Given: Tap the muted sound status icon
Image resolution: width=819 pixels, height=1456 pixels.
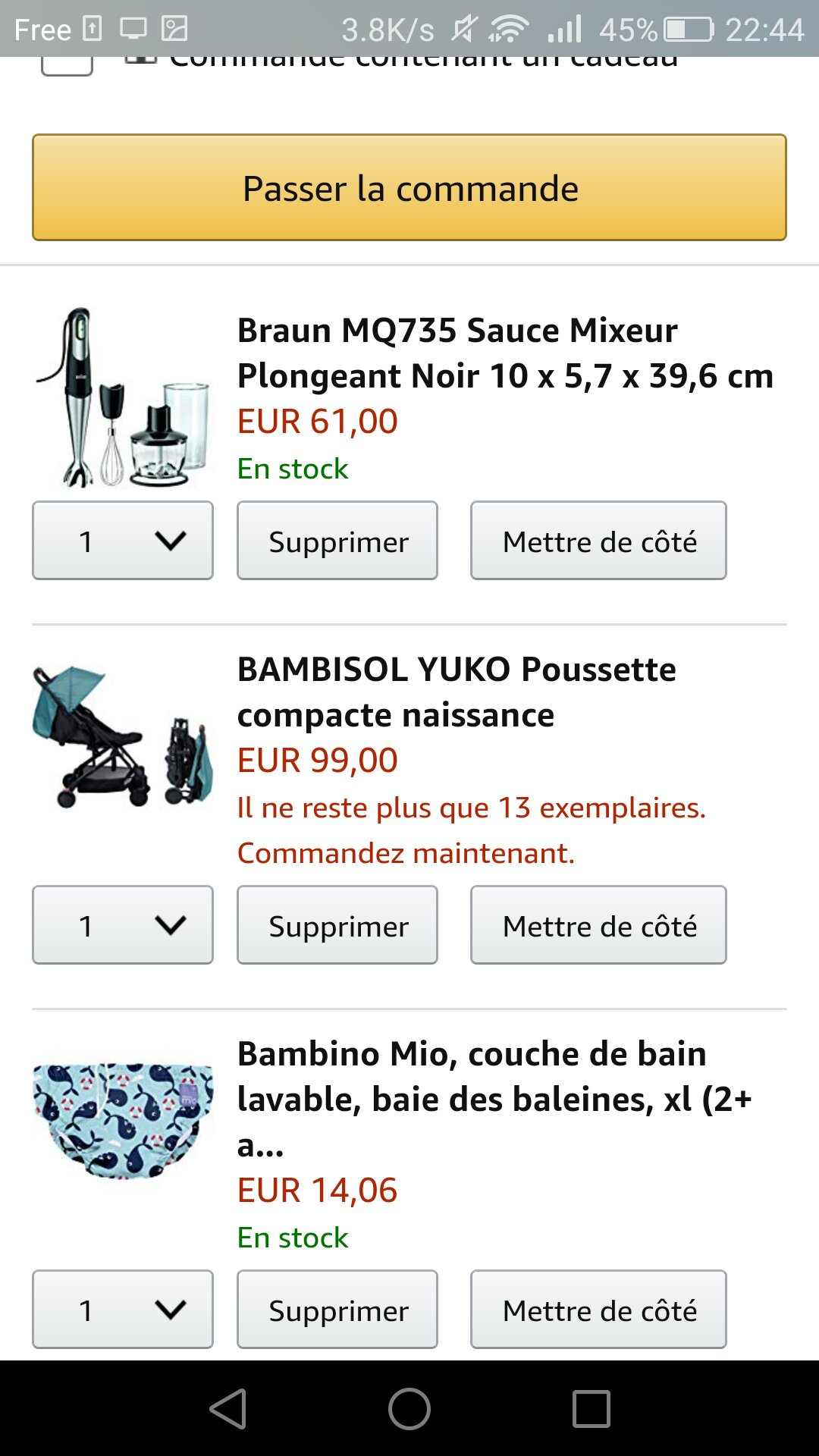Looking at the screenshot, I should point(463,30).
